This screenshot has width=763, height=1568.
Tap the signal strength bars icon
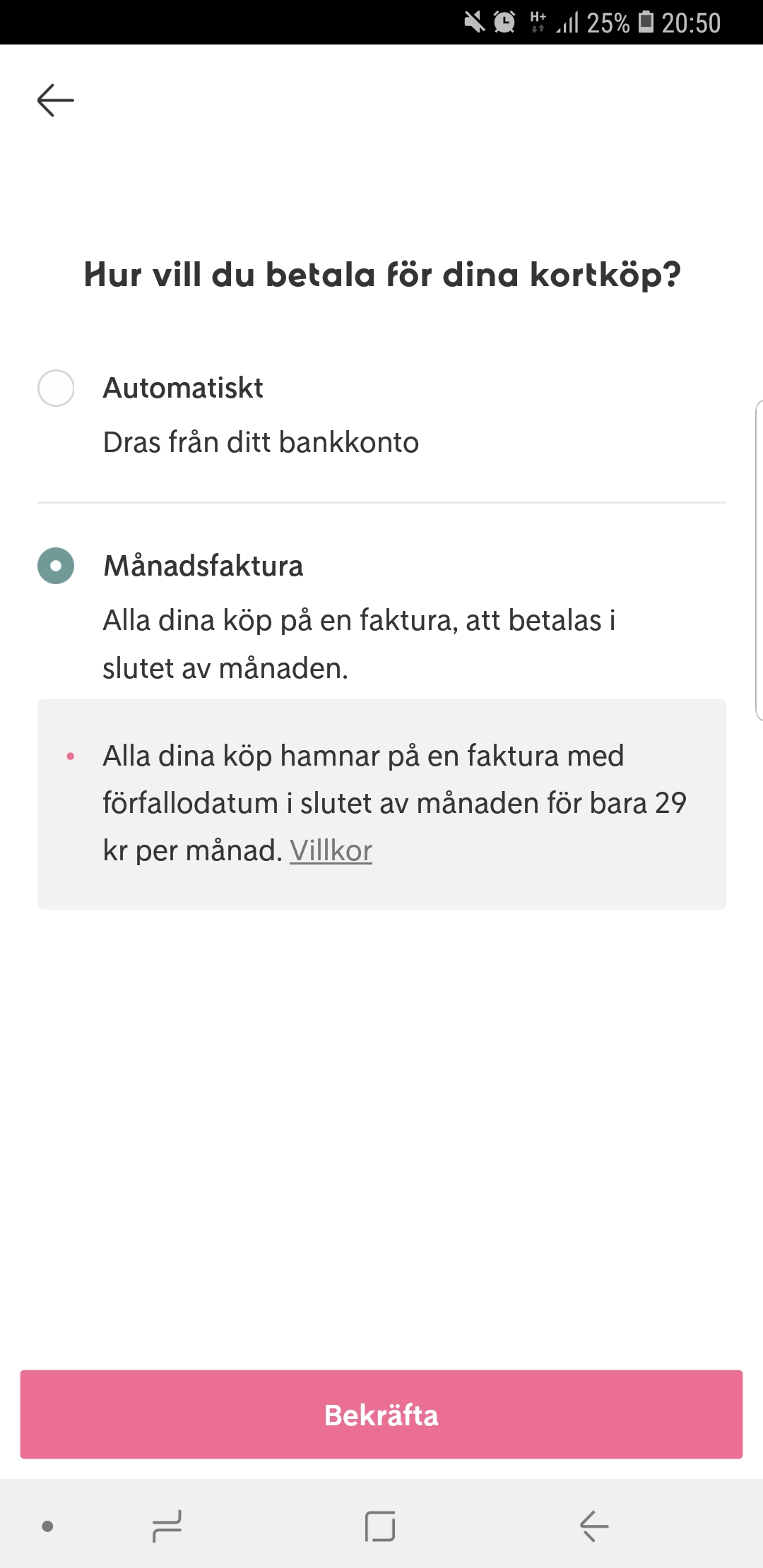567,23
